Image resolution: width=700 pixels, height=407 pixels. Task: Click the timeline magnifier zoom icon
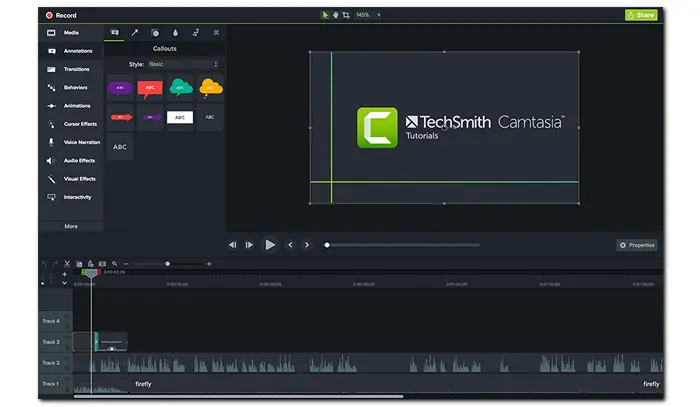coord(114,264)
